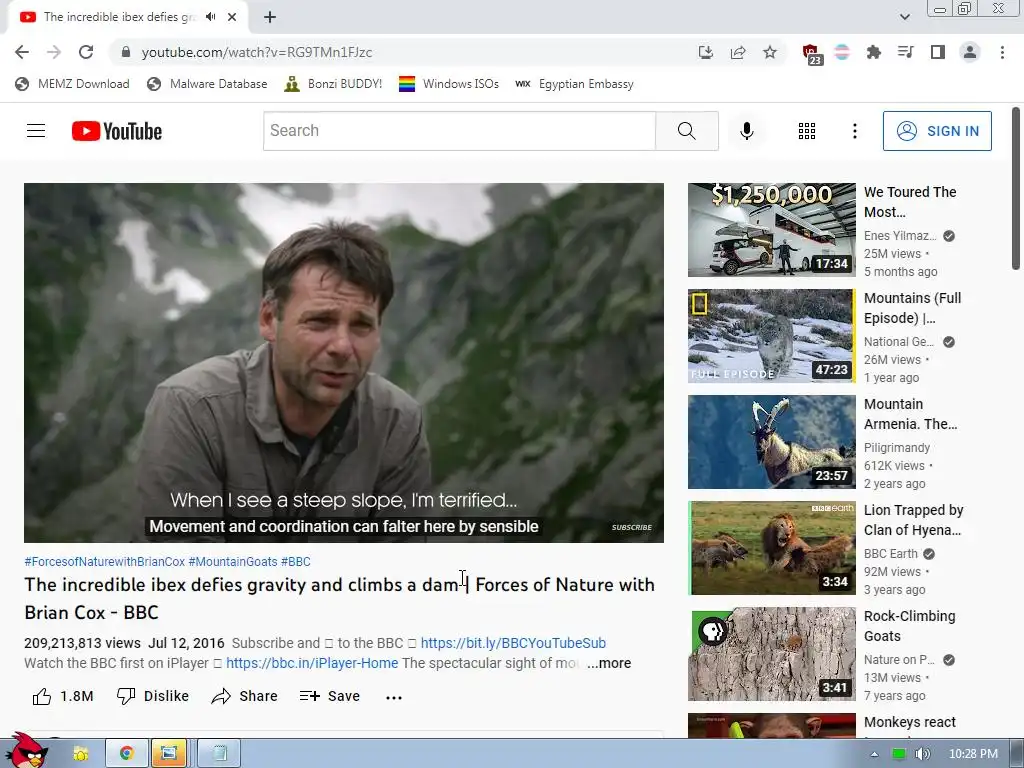Click Save to playlist button

point(330,696)
